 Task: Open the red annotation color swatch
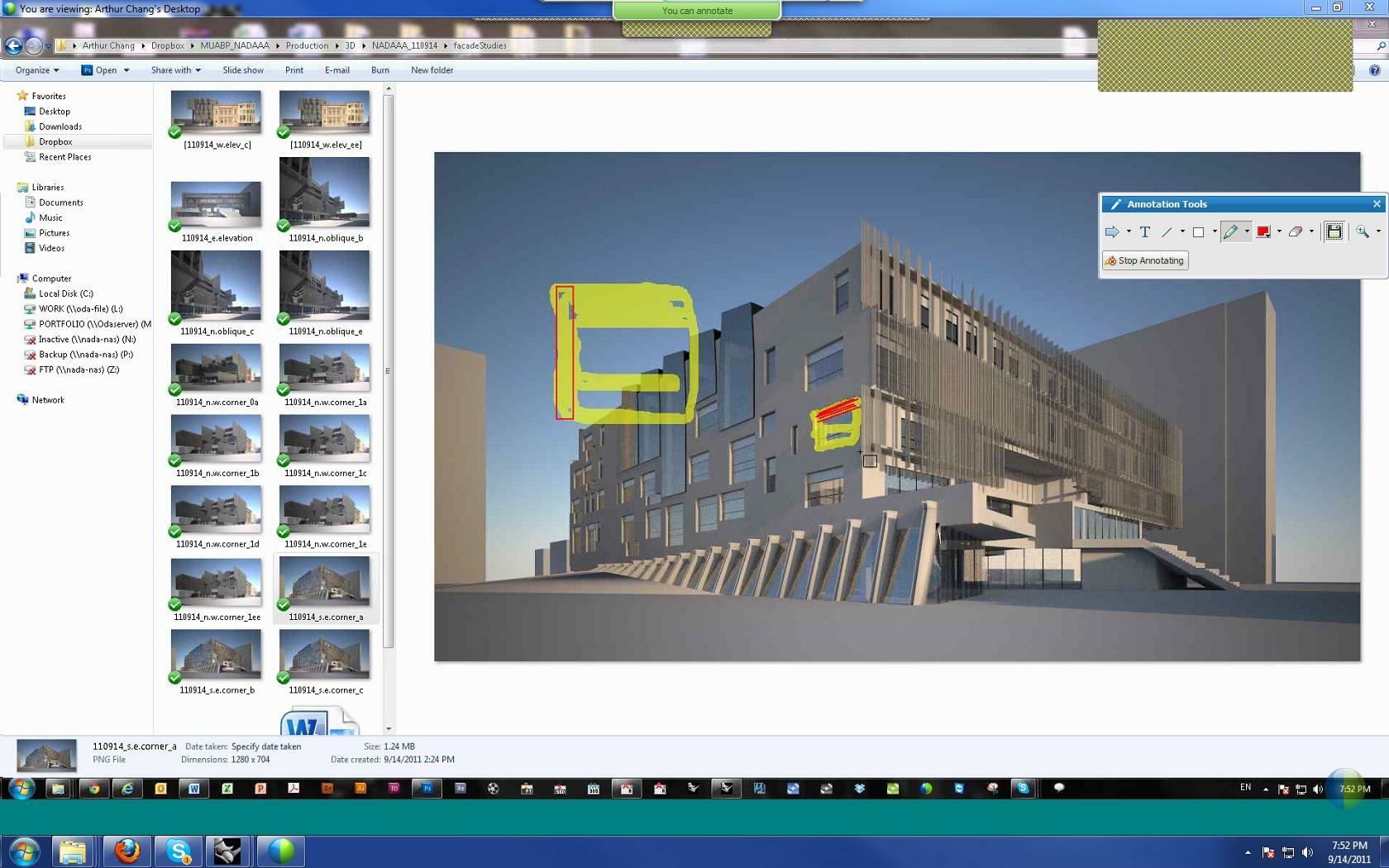(1263, 232)
